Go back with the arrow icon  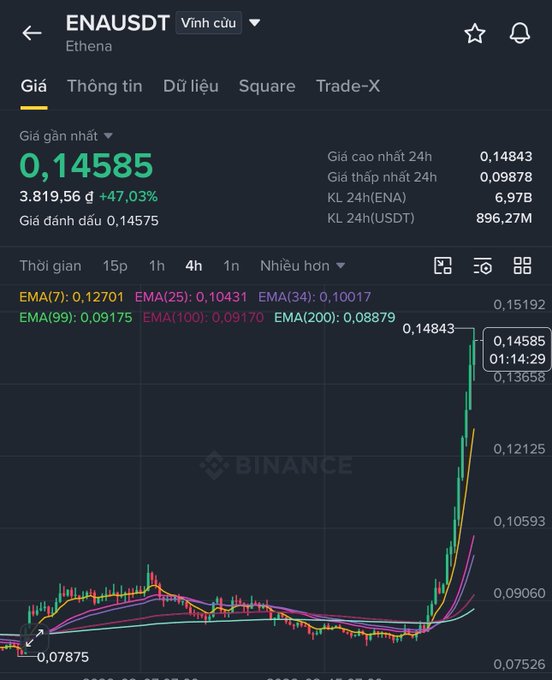tap(32, 33)
